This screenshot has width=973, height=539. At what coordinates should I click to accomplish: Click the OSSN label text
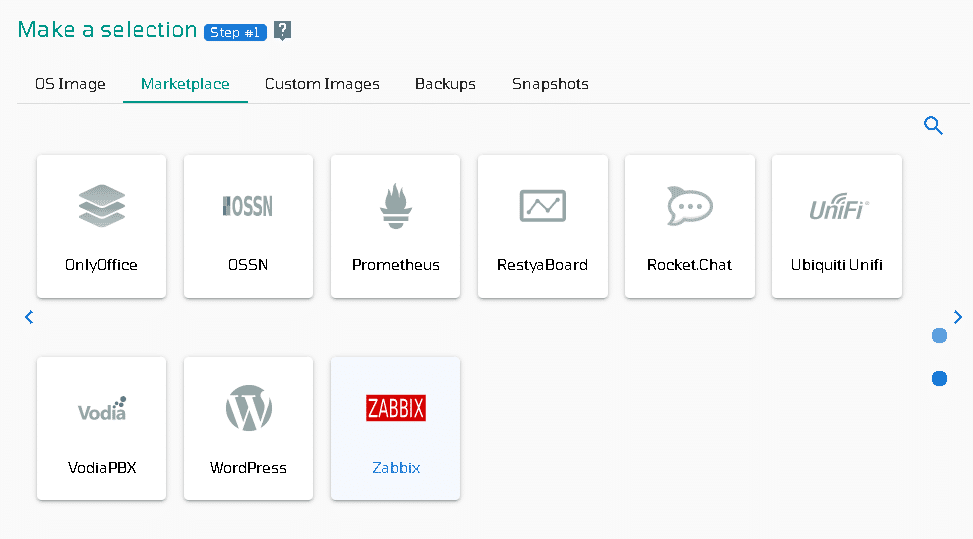point(248,265)
